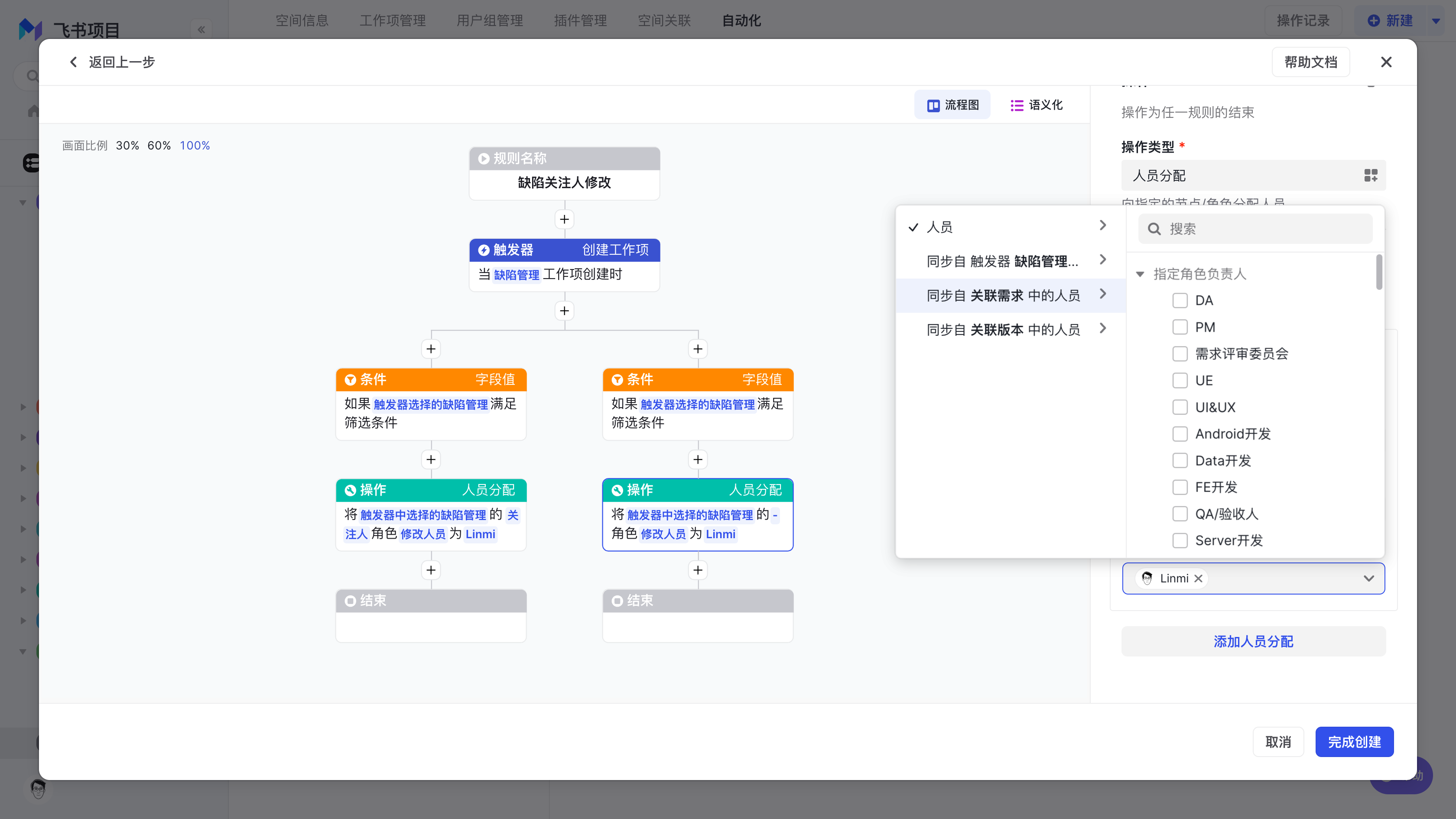Select the left 操作 人员分配 node
Screen dimensions: 1456x819
[431, 515]
